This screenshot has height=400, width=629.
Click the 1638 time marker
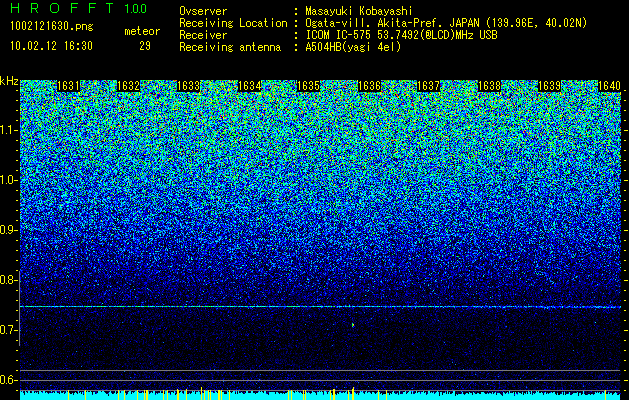489,86
